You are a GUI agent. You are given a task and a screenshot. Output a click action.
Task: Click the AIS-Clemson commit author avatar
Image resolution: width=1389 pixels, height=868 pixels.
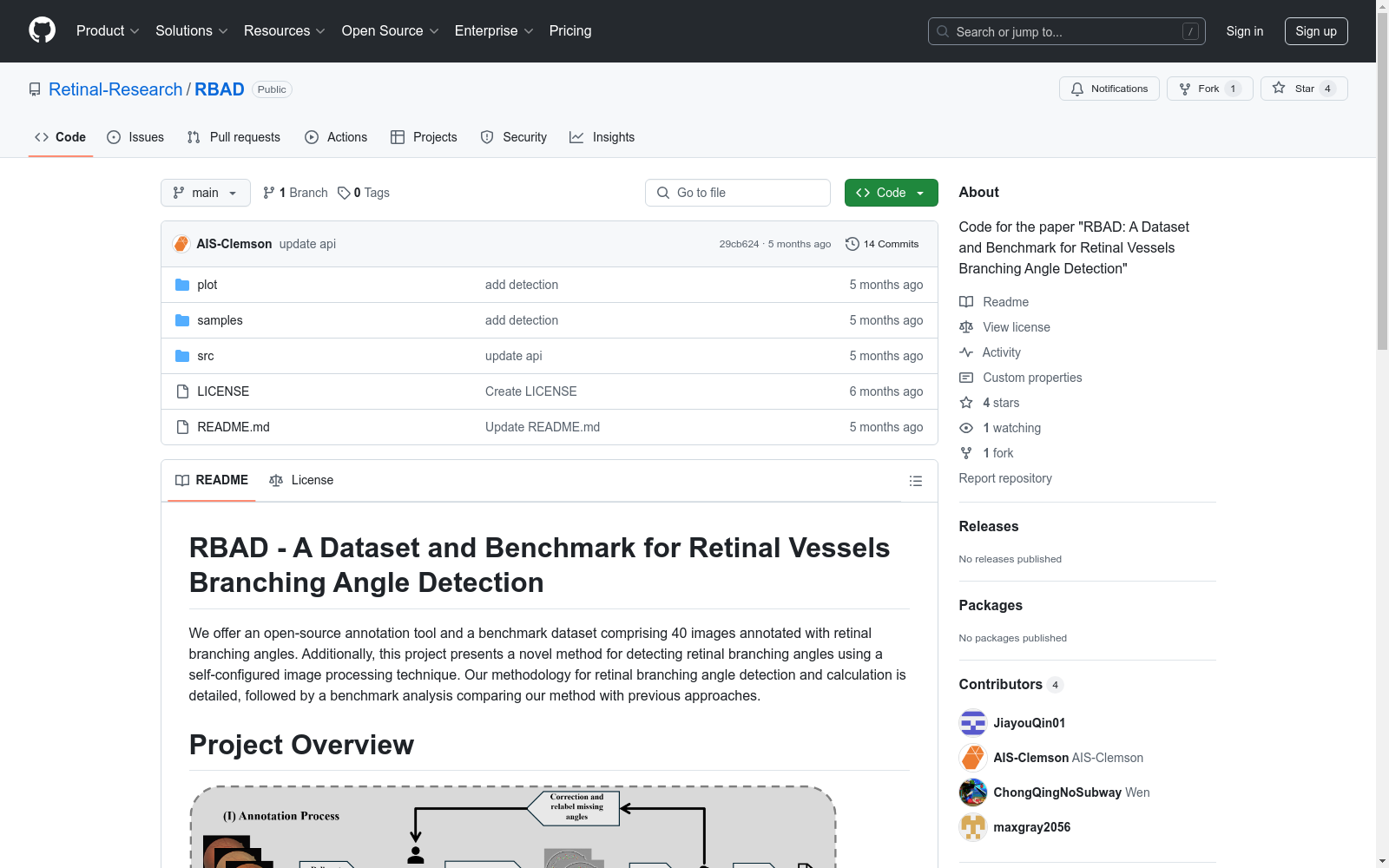(x=181, y=244)
